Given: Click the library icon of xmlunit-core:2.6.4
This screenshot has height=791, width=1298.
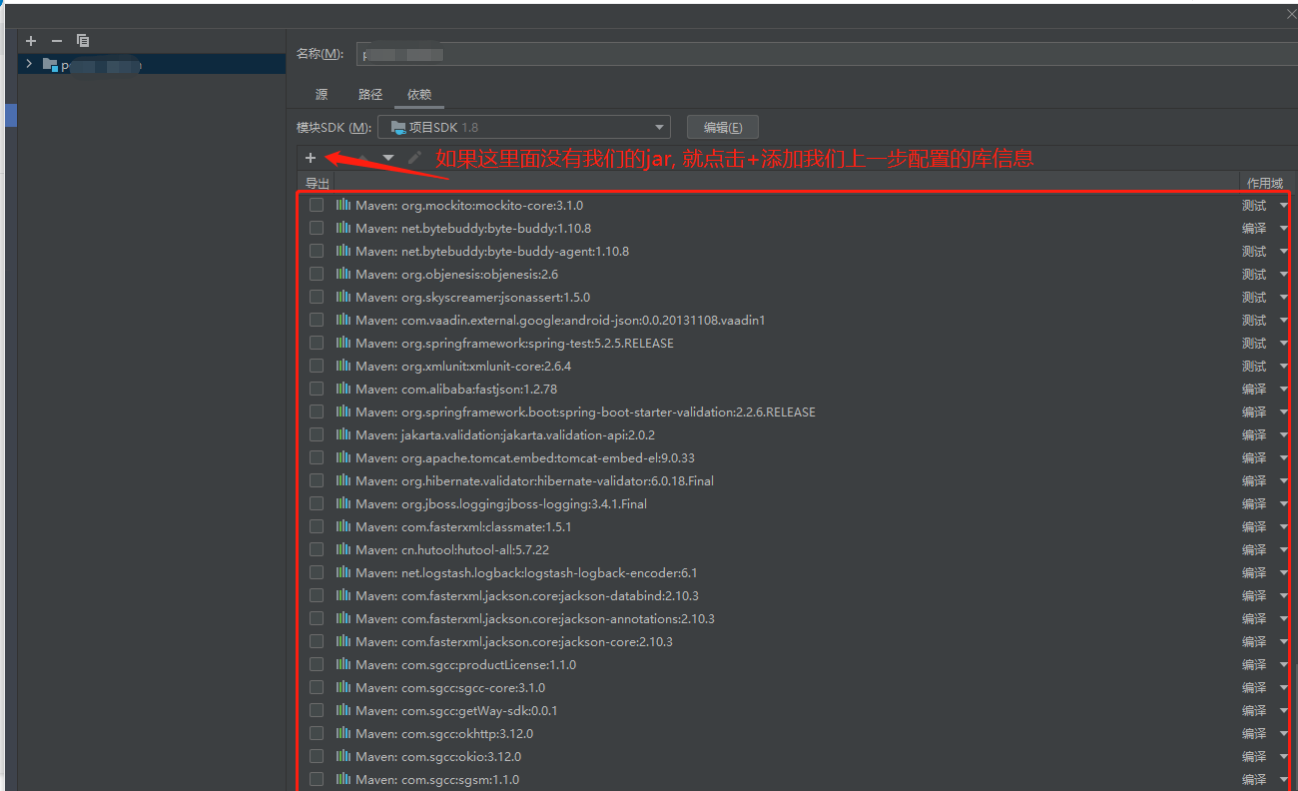Looking at the screenshot, I should click(343, 366).
